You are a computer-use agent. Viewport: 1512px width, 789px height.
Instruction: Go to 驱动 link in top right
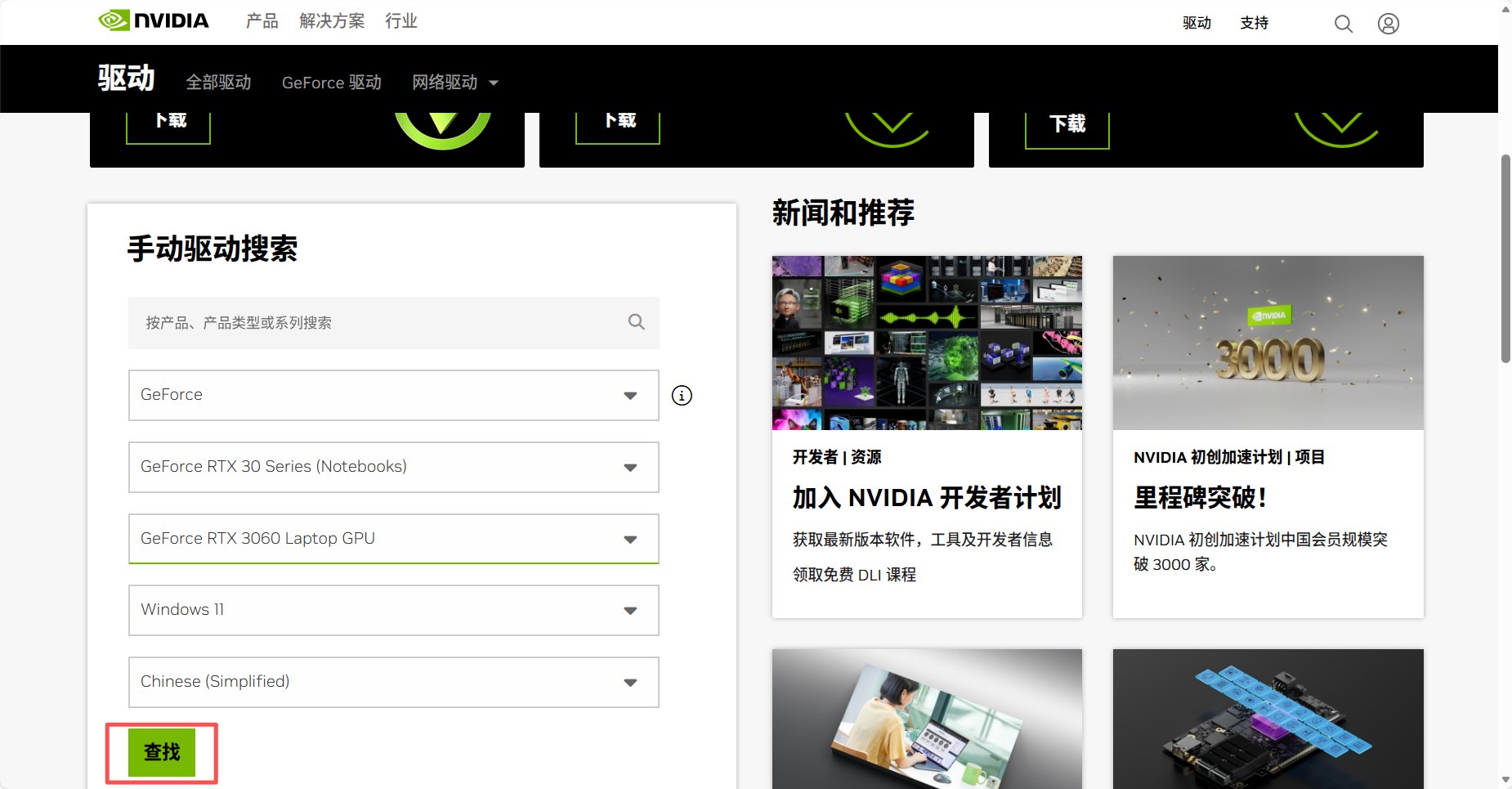(x=1197, y=23)
